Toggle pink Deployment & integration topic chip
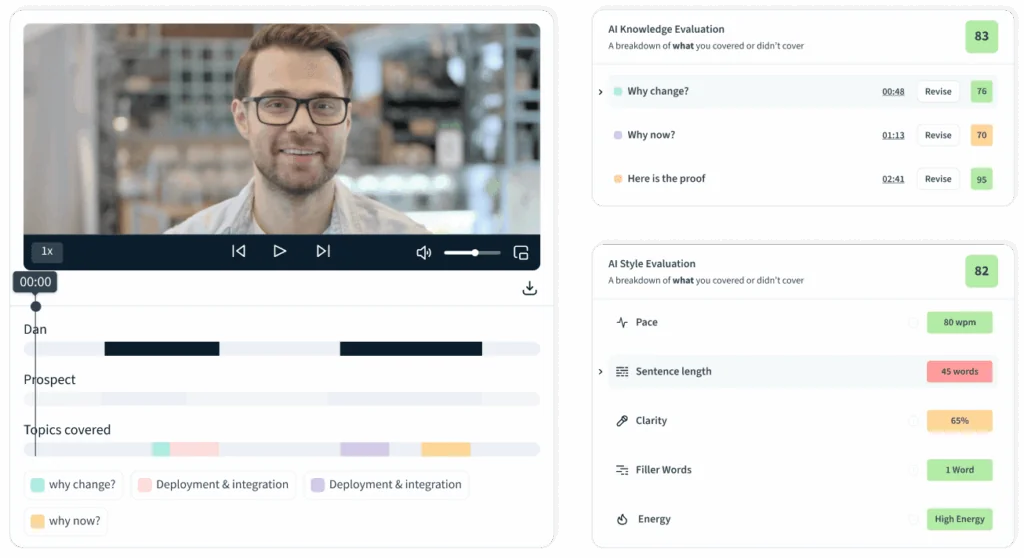Screen dimensions: 1024x558 point(214,485)
